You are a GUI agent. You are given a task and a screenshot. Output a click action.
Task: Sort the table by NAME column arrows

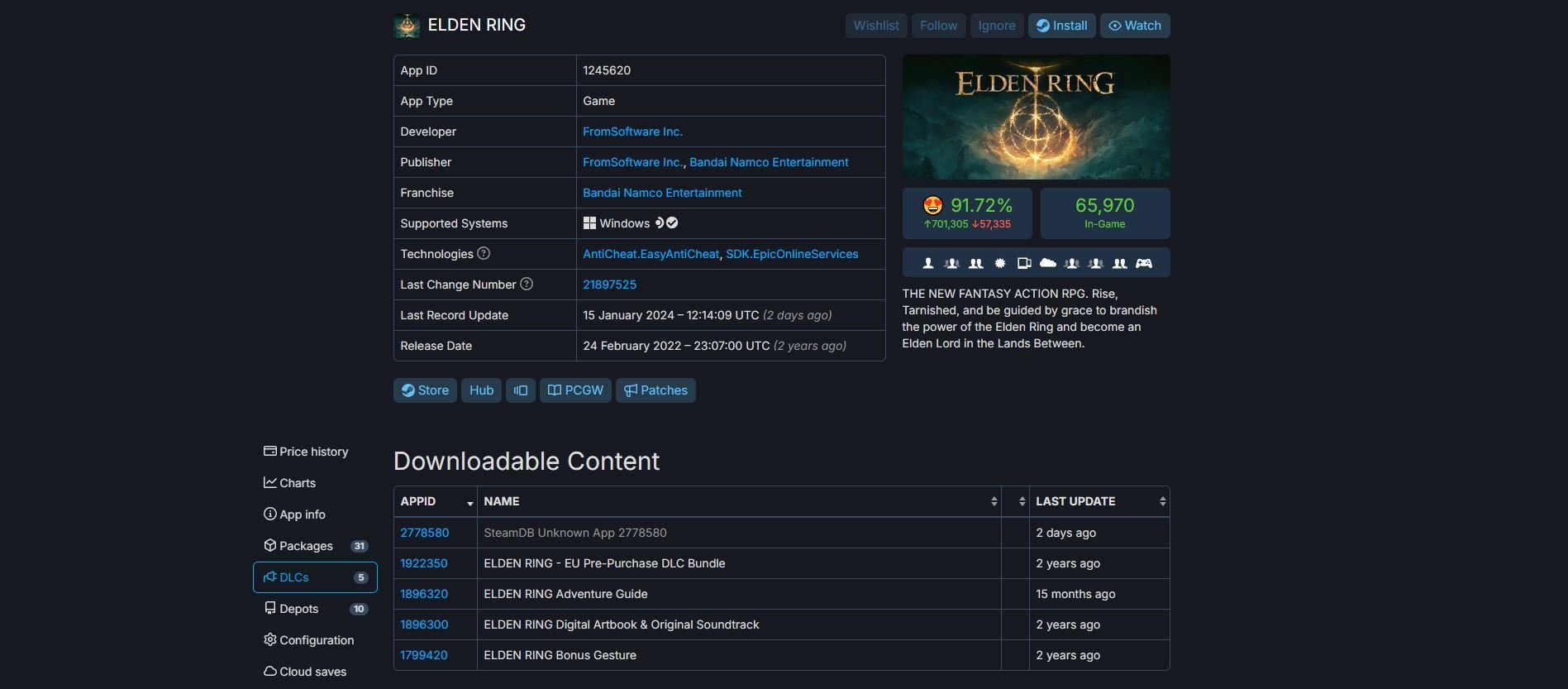pos(994,501)
